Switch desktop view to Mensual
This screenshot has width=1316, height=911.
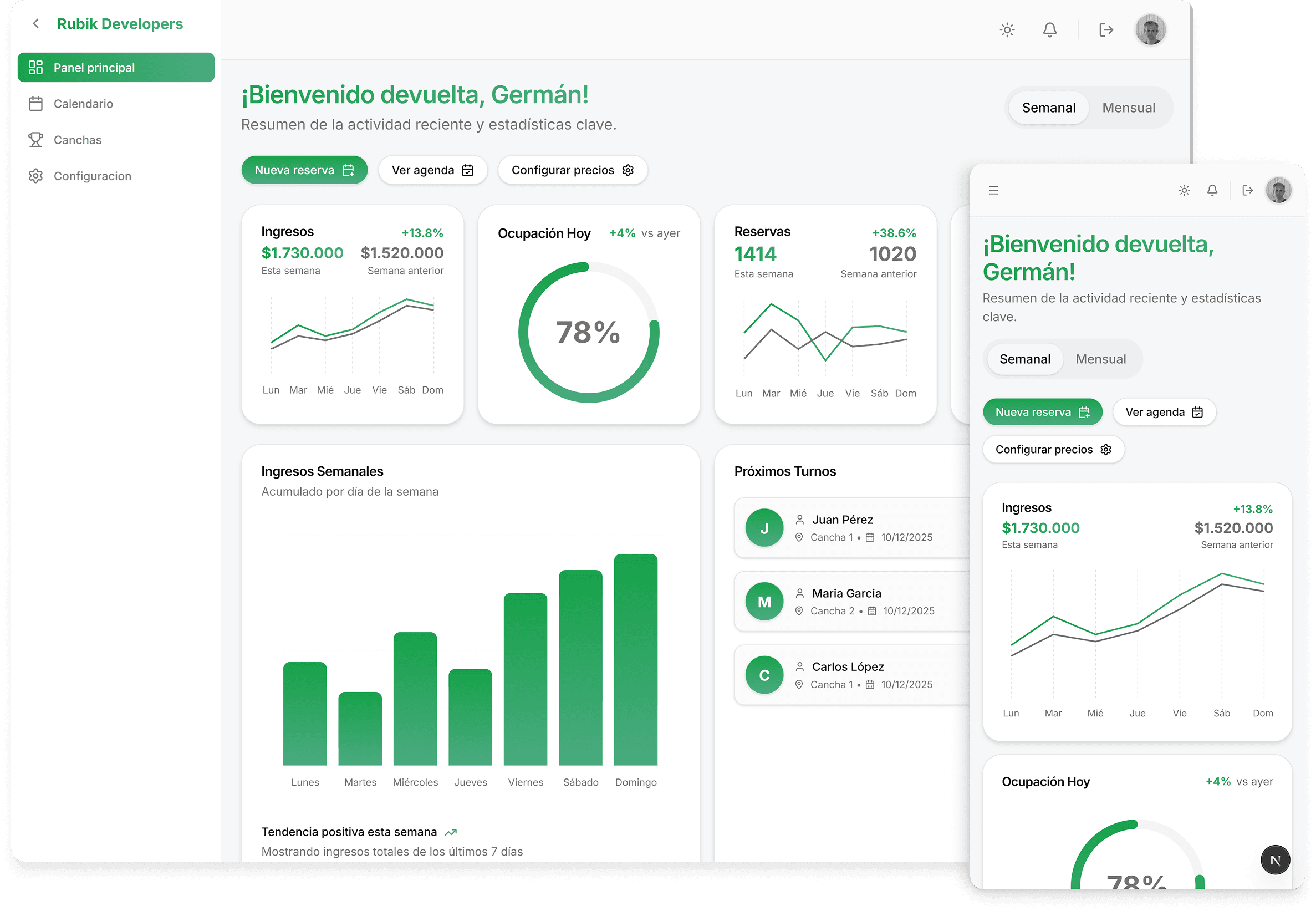coord(1128,108)
